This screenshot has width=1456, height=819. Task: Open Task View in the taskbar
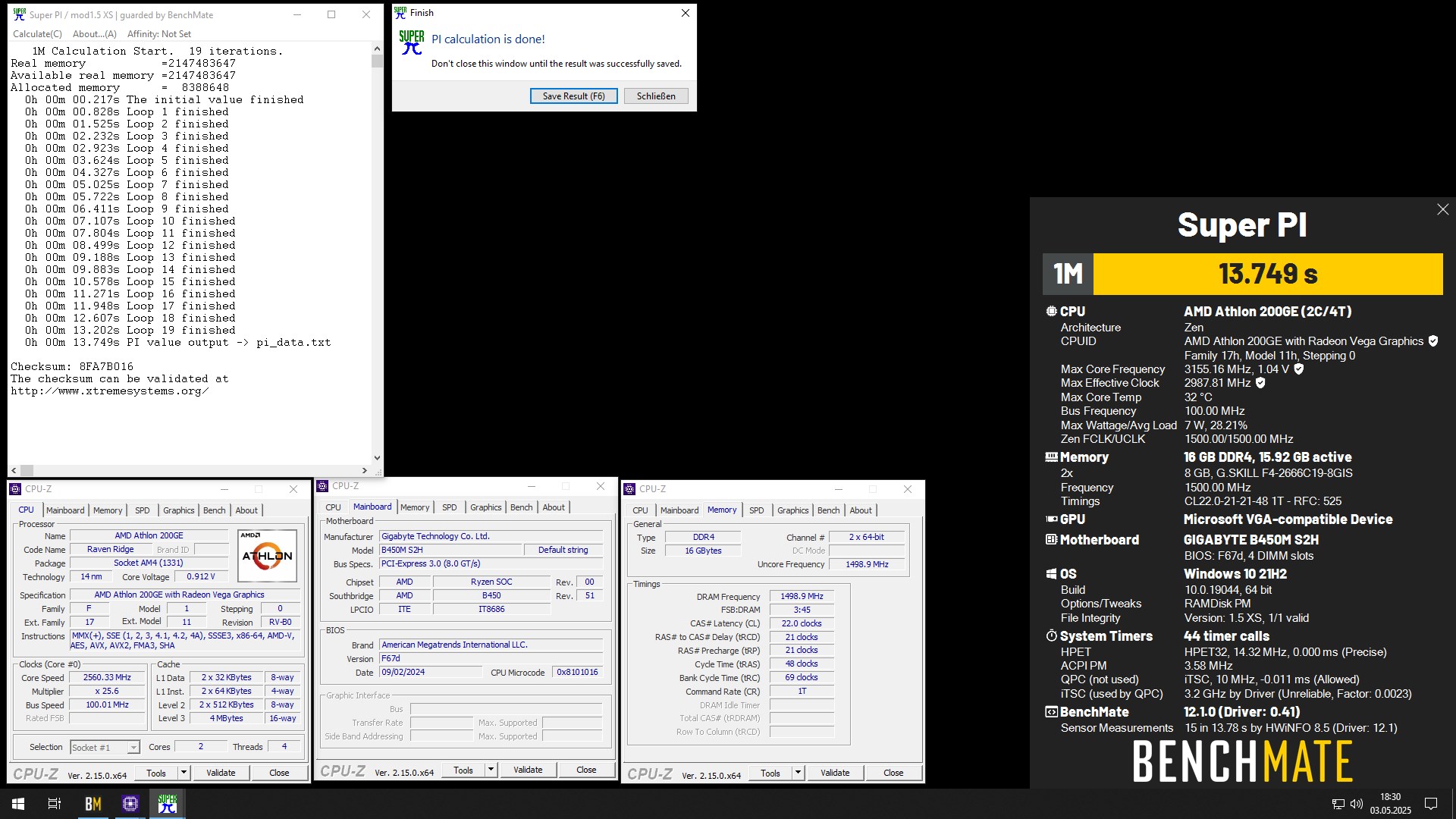tap(55, 804)
